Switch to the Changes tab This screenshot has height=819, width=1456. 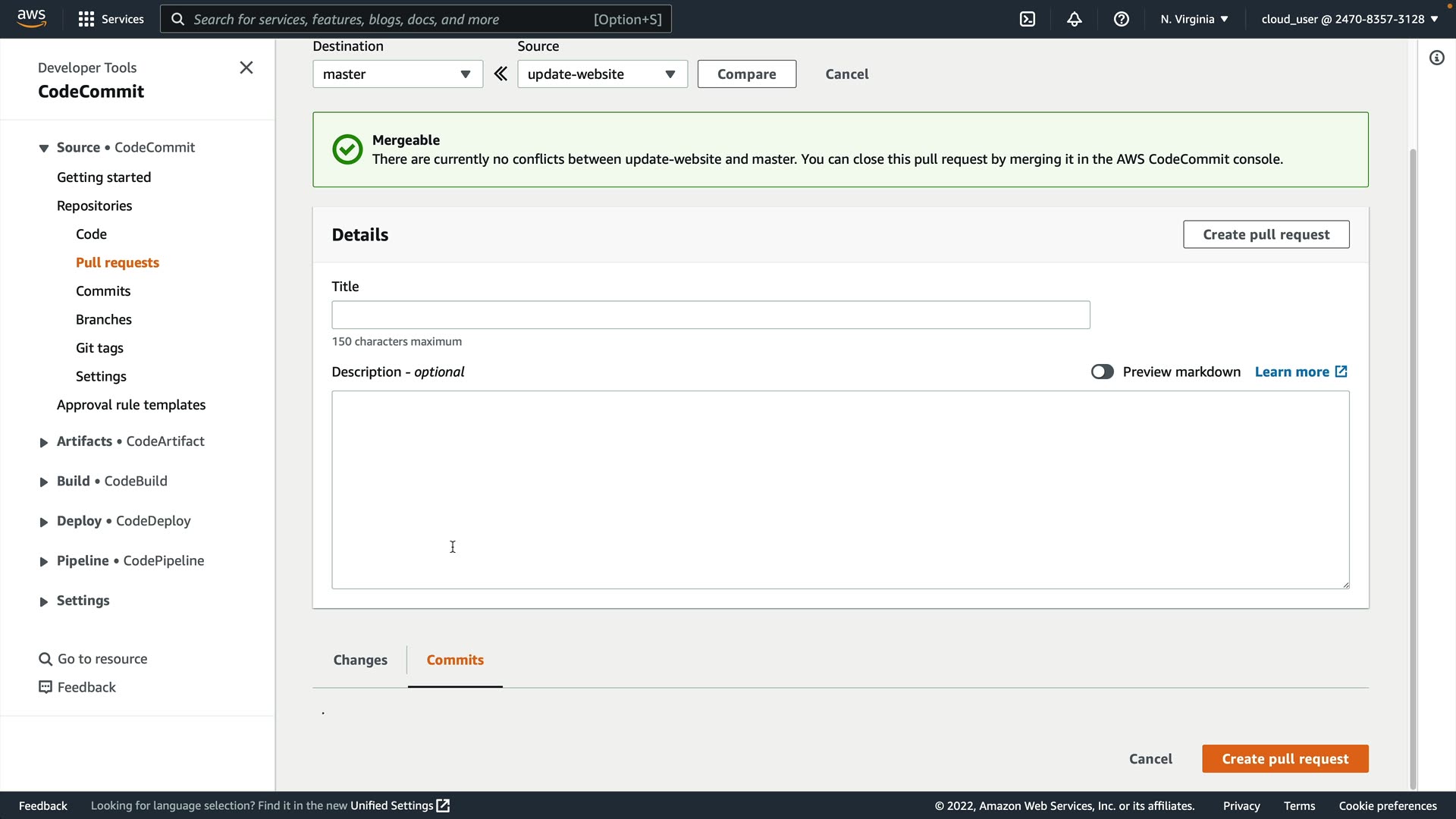360,660
